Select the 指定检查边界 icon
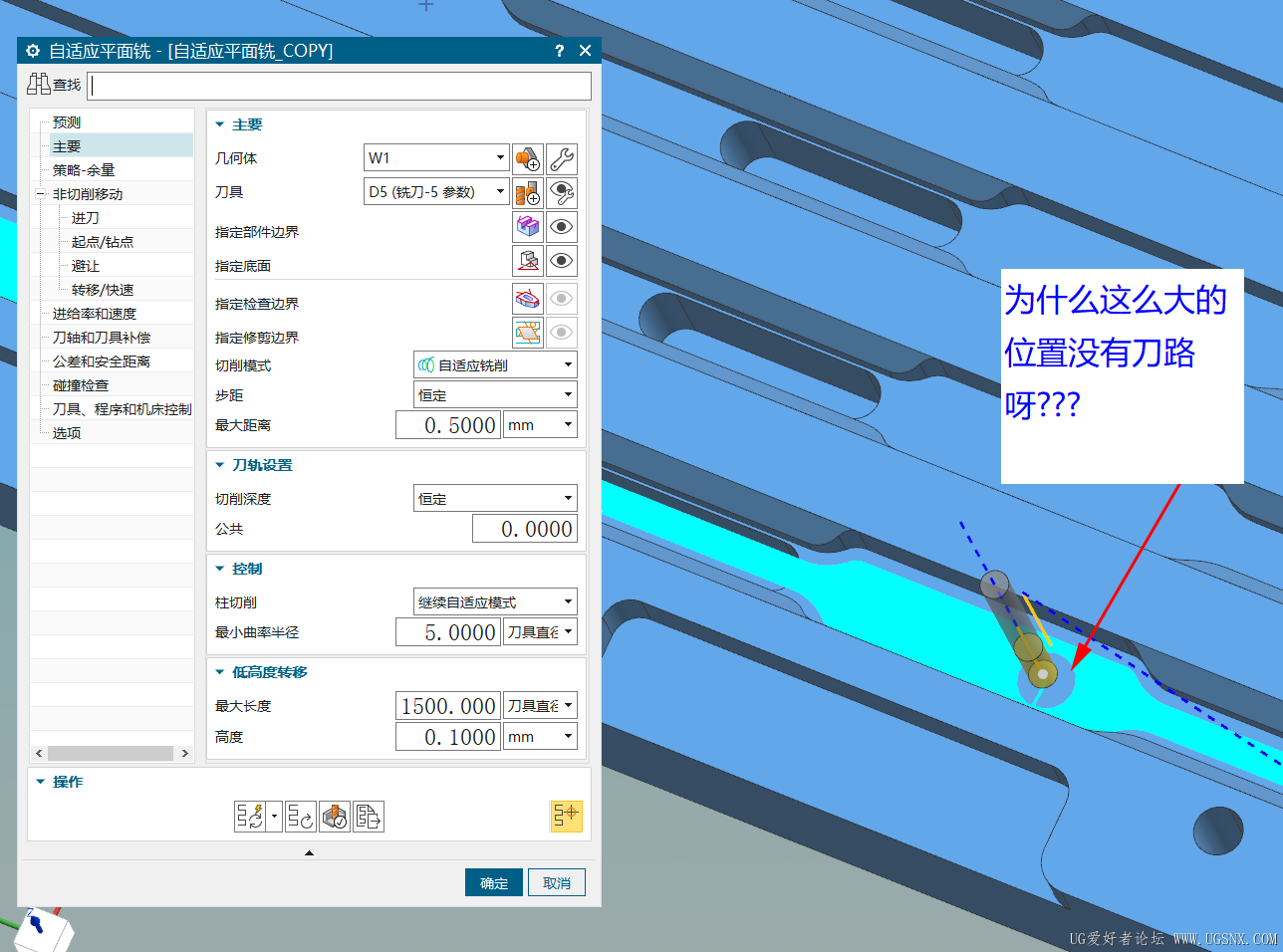The width and height of the screenshot is (1283, 952). point(528,299)
